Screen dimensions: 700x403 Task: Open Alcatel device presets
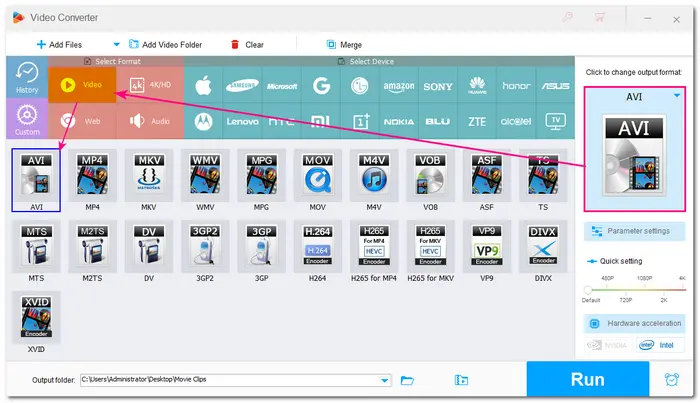tap(516, 121)
